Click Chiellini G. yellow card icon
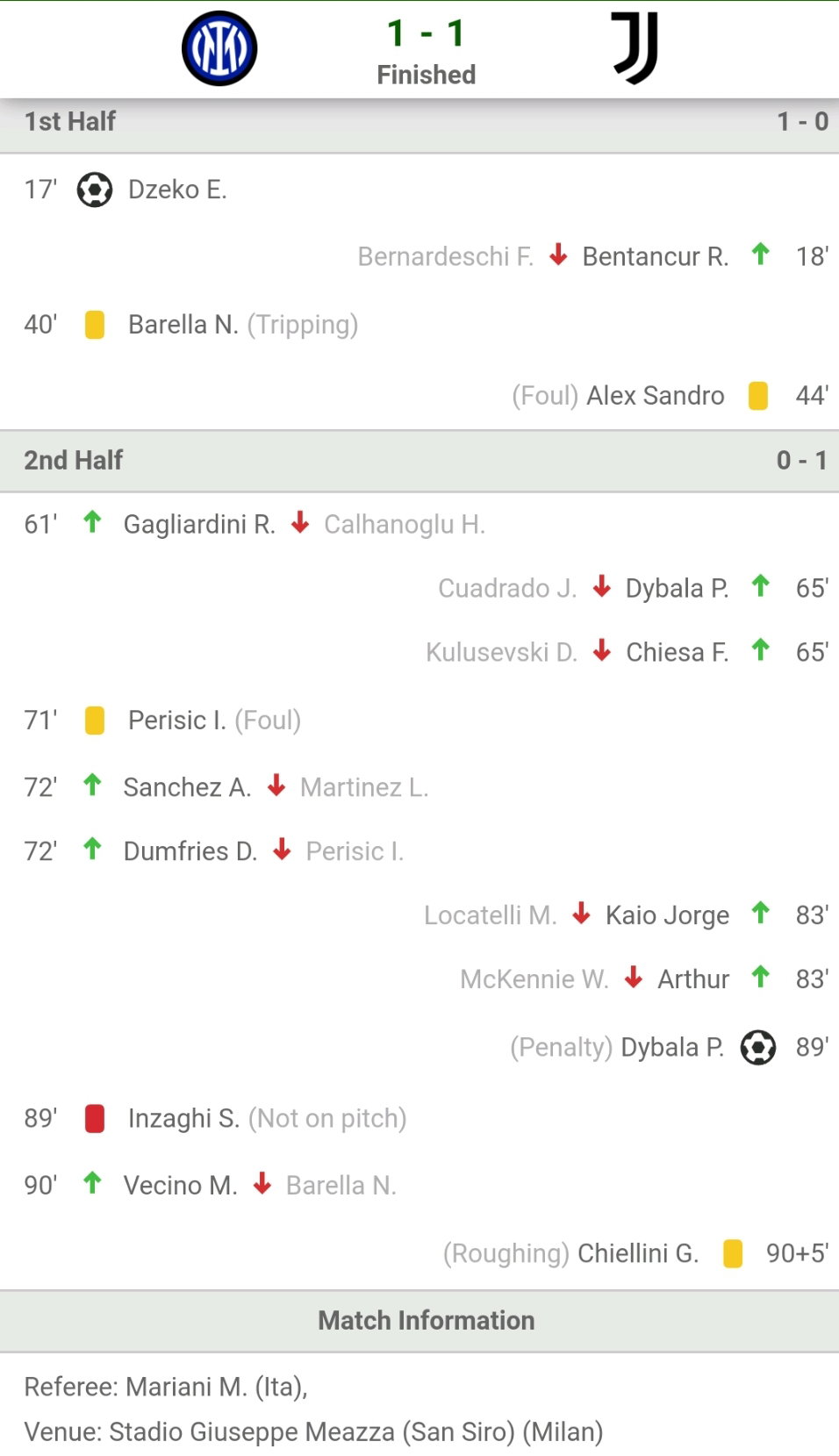This screenshot has width=839, height=1456. click(x=733, y=1253)
